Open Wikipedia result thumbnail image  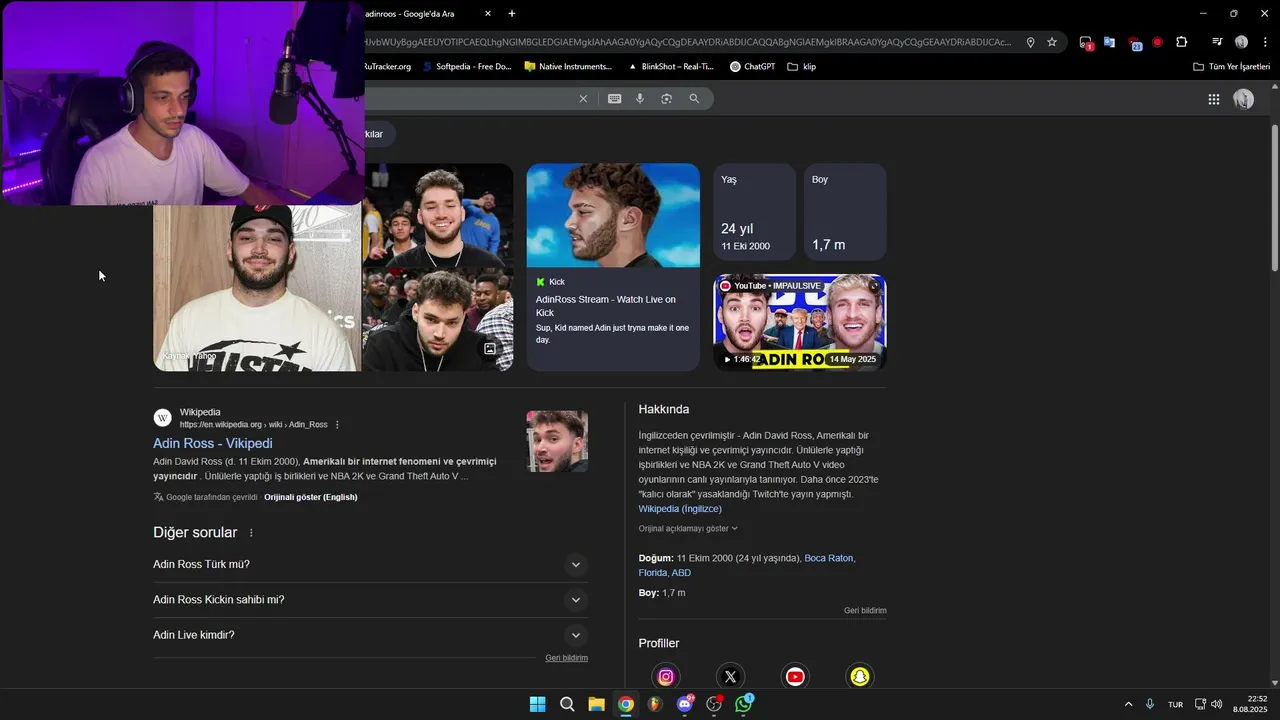click(x=557, y=441)
